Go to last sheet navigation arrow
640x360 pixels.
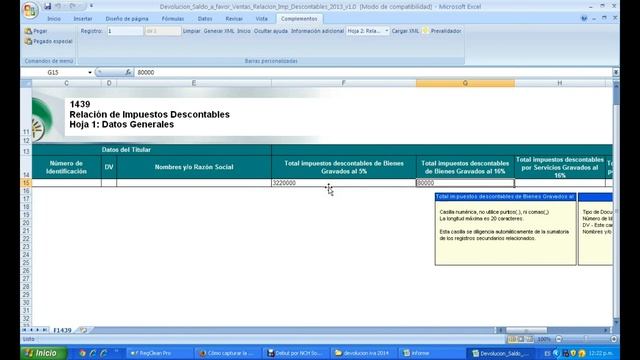[44, 330]
